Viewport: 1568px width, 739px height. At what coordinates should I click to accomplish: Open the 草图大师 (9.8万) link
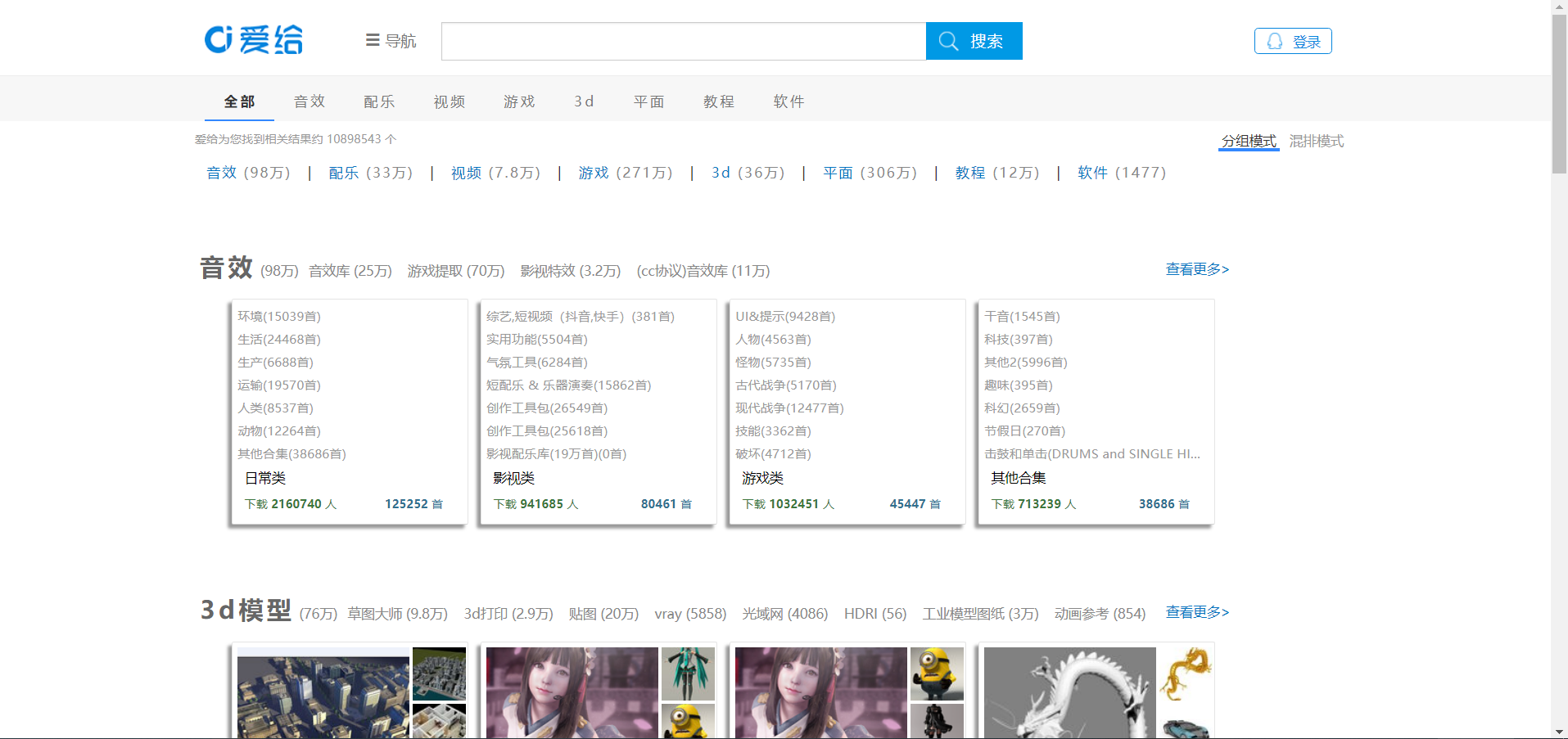coord(396,613)
